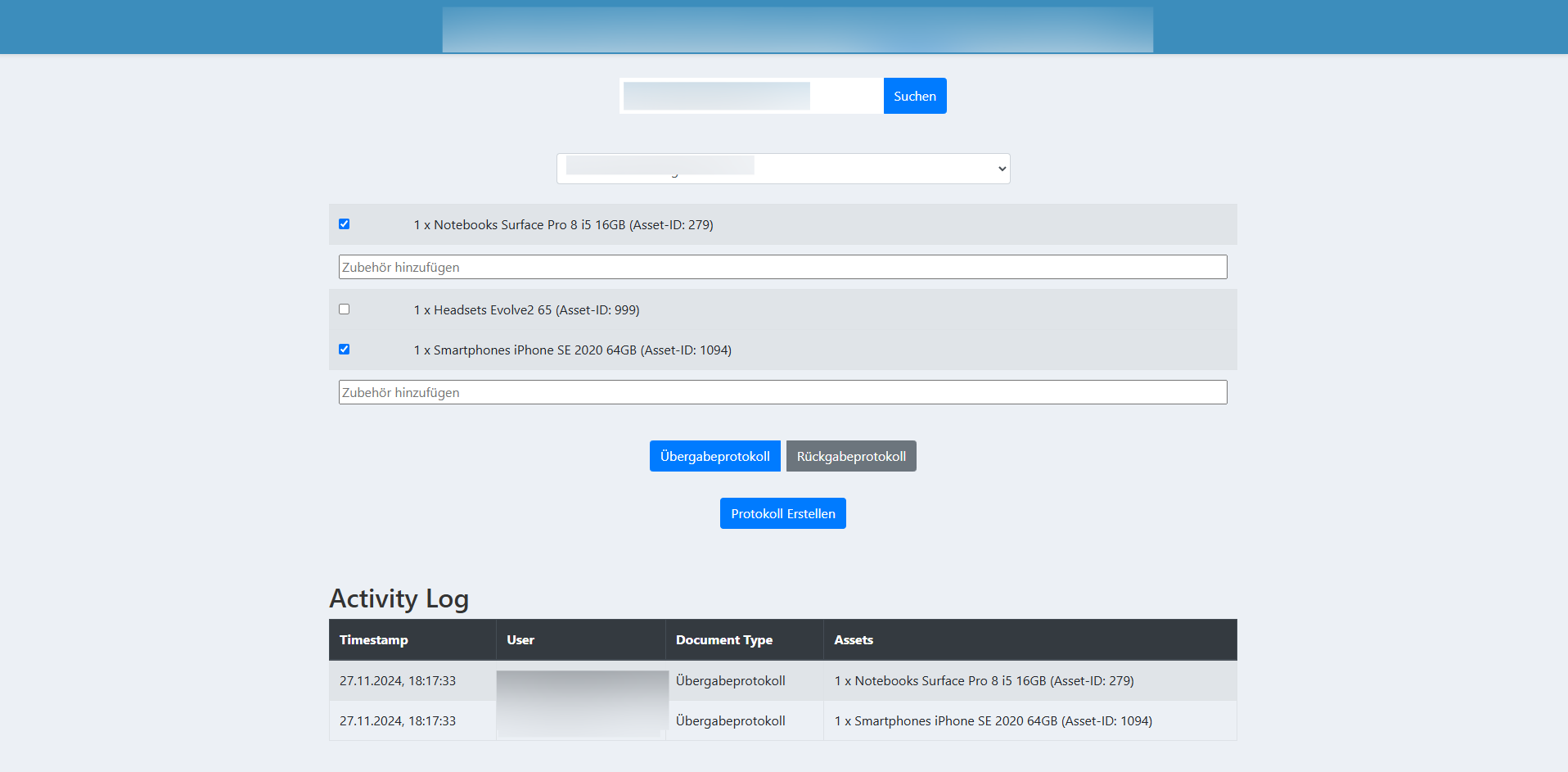Screen dimensions: 1568x772
Task: Click the Document Type column header
Action: [723, 640]
